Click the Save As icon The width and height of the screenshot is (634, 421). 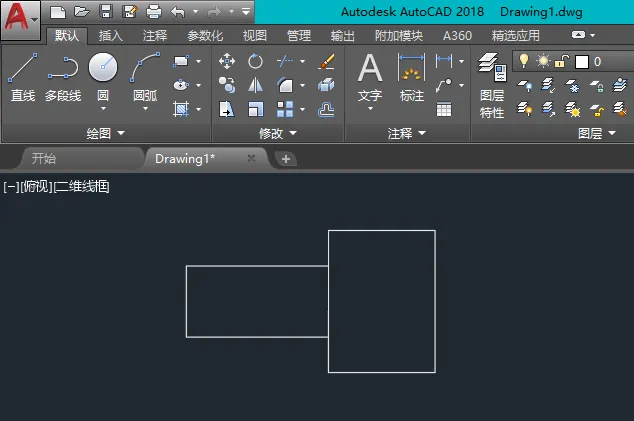[130, 12]
